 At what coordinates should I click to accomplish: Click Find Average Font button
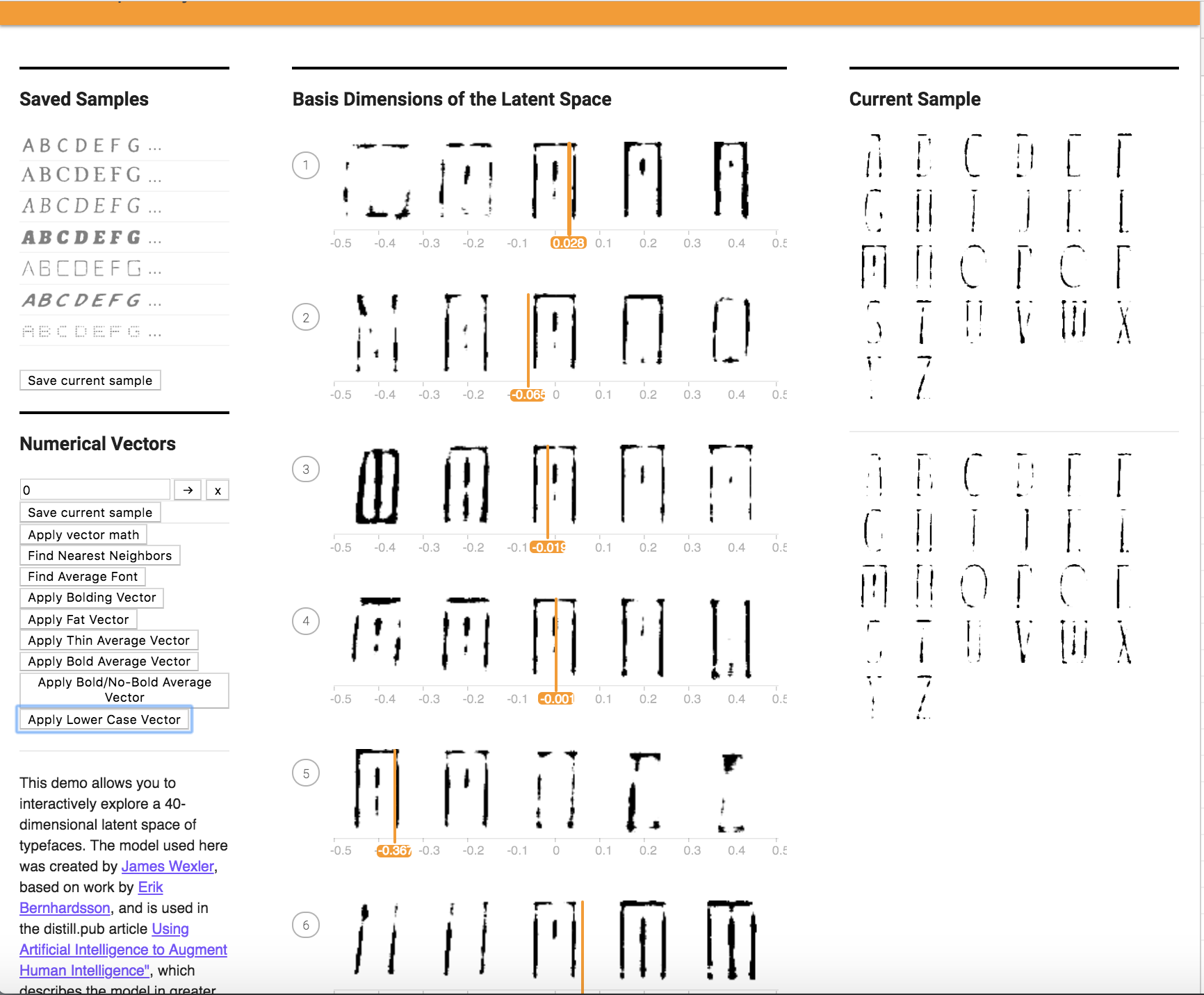tap(83, 576)
